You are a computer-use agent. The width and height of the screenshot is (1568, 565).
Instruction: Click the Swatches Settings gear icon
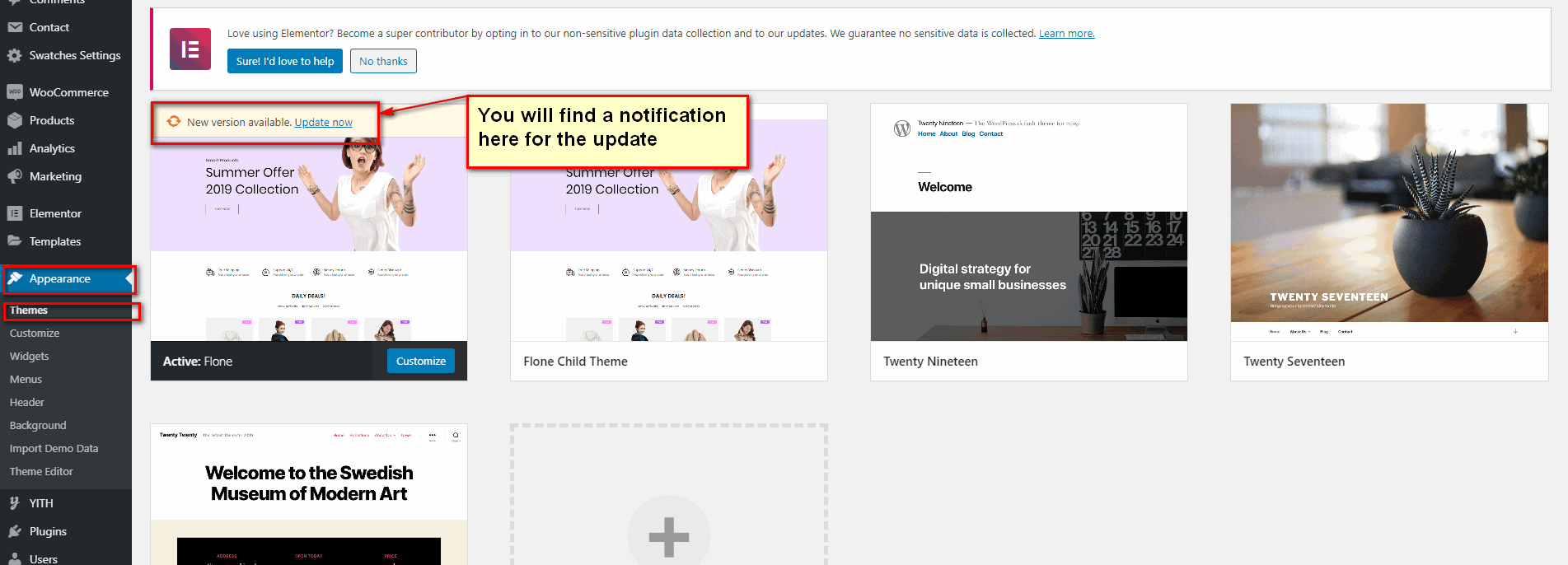[15, 55]
